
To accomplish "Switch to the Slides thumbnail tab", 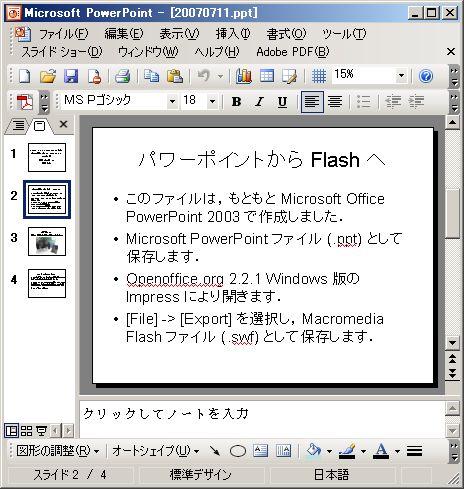I will pyautogui.click(x=39, y=126).
